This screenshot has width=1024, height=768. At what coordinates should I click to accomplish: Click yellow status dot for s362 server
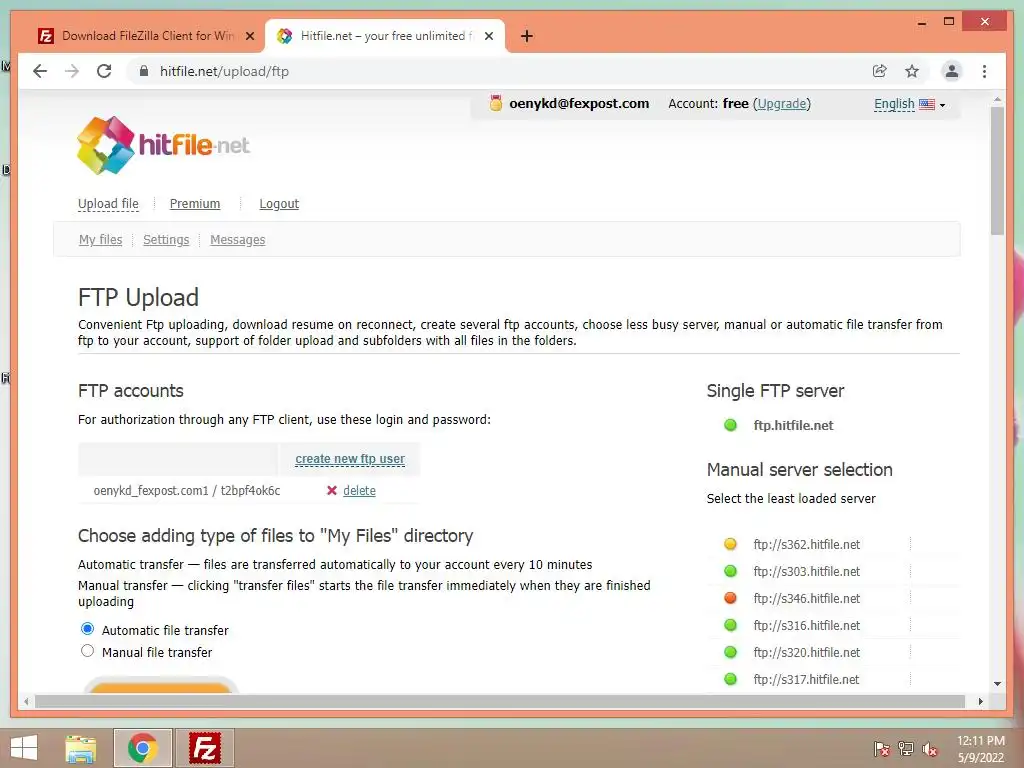[730, 544]
